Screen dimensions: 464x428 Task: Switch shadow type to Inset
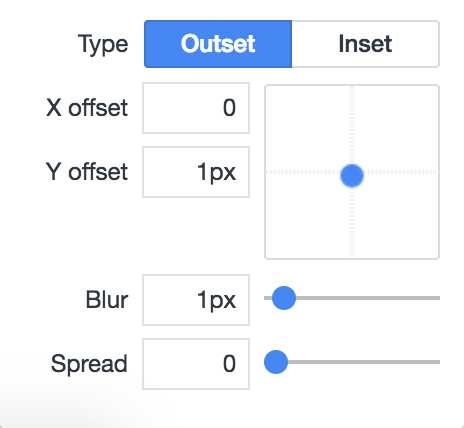pyautogui.click(x=365, y=44)
